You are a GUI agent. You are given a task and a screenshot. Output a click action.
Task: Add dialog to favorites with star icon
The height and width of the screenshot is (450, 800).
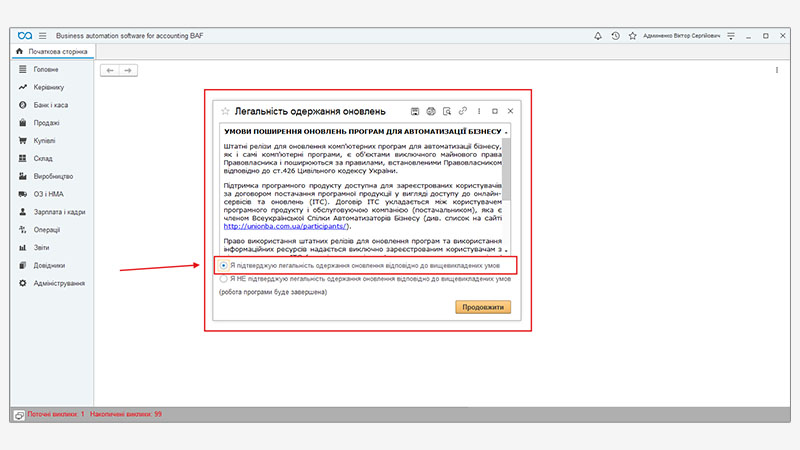(226, 110)
